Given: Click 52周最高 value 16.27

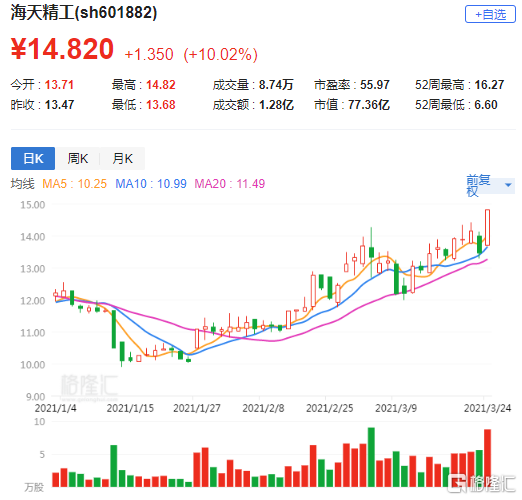Looking at the screenshot, I should 489,85.
